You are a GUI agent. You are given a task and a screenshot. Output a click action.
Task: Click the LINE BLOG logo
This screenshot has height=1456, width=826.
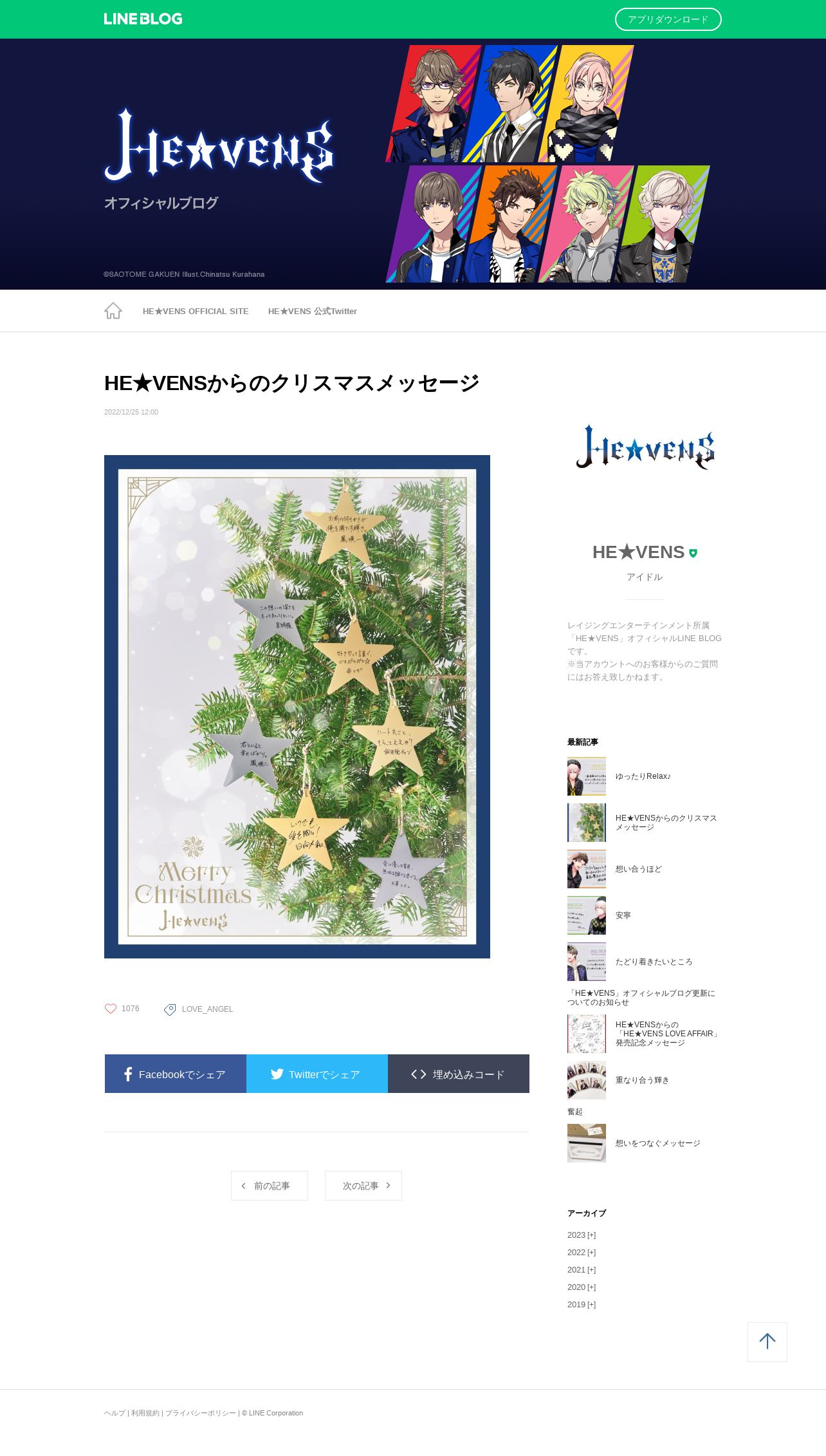pyautogui.click(x=143, y=19)
